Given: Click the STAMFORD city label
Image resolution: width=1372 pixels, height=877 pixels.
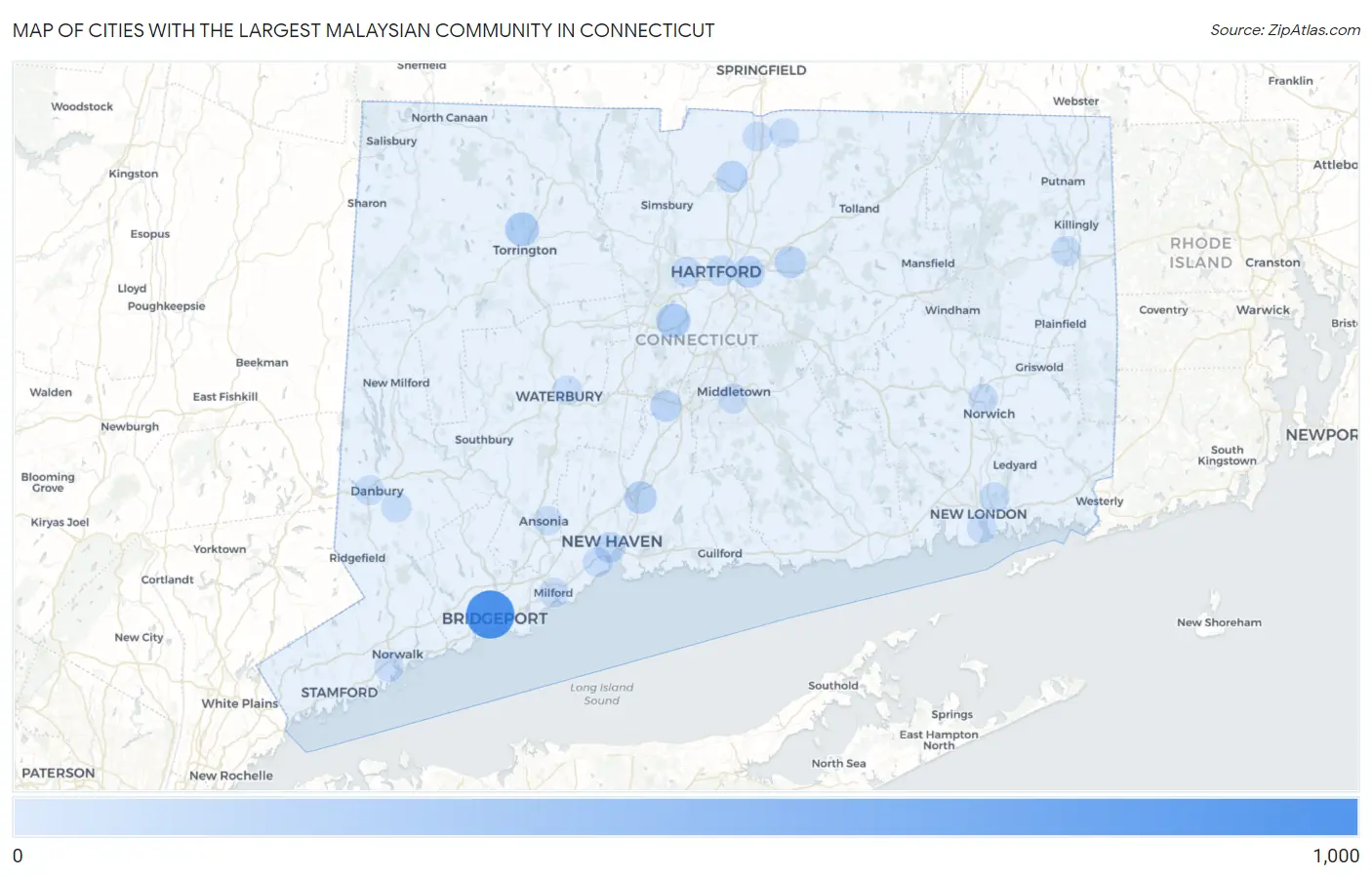Looking at the screenshot, I should pos(339,693).
